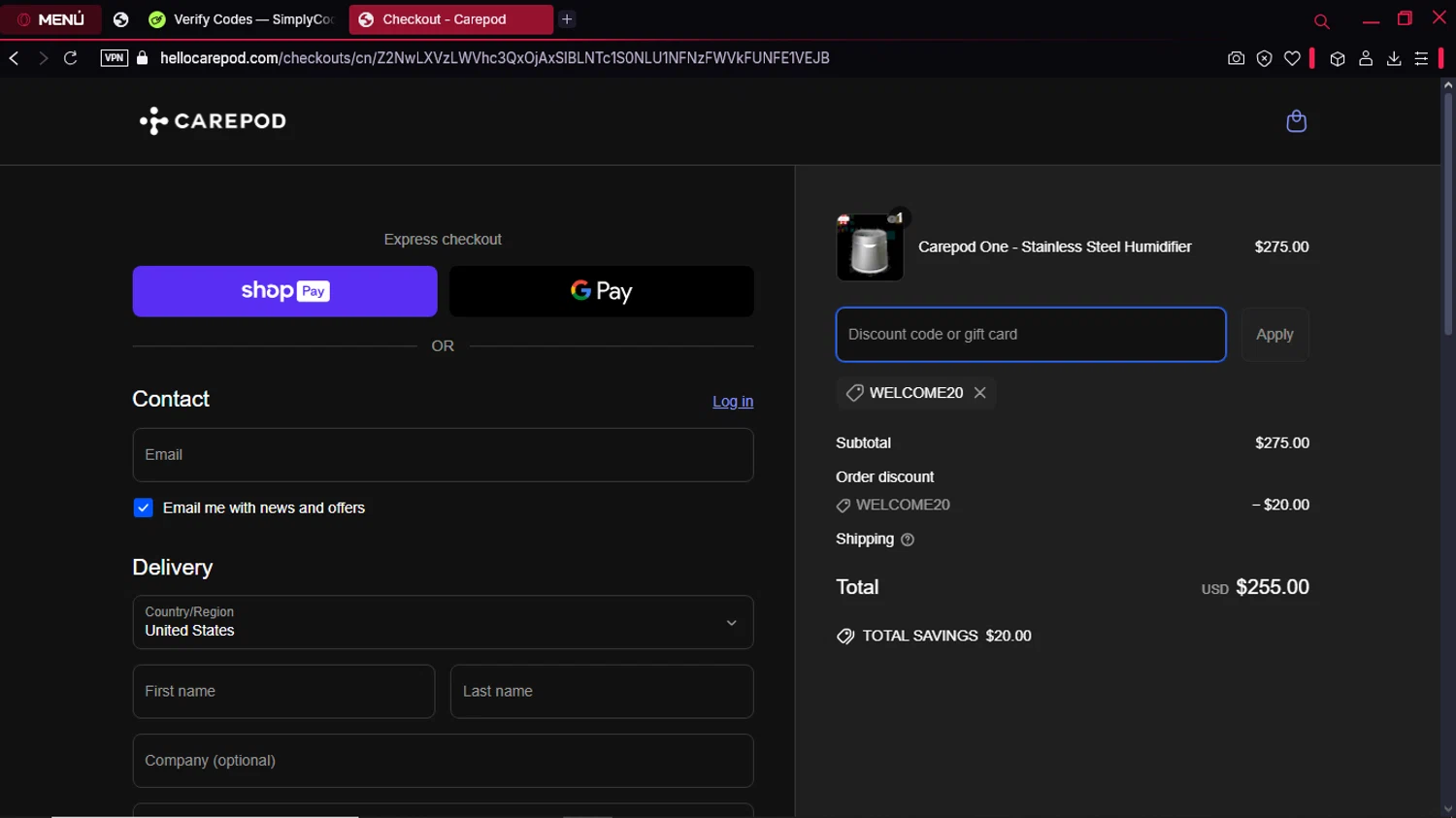Uncheck Email me with news and offers

pos(143,507)
